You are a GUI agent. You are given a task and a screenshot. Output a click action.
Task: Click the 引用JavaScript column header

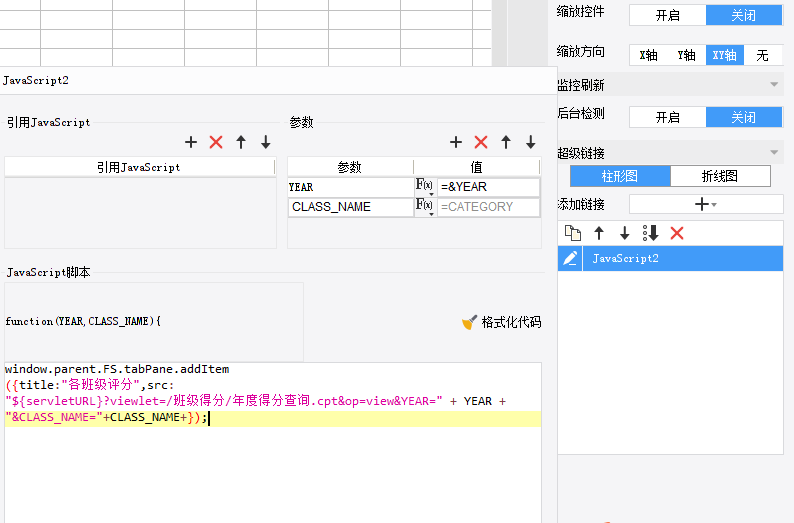(139, 167)
